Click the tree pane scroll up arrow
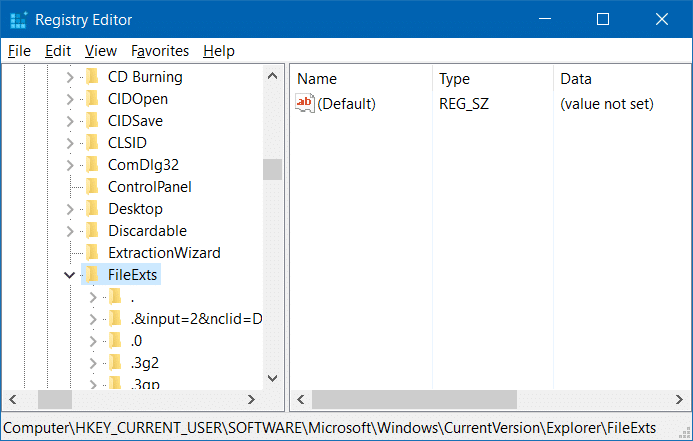Screen dimensions: 693x441 point(273,76)
